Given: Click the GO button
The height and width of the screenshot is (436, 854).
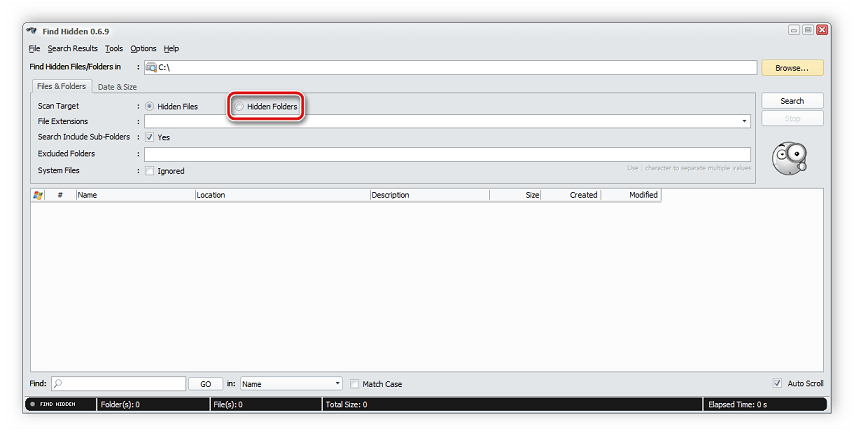Looking at the screenshot, I should coord(205,384).
